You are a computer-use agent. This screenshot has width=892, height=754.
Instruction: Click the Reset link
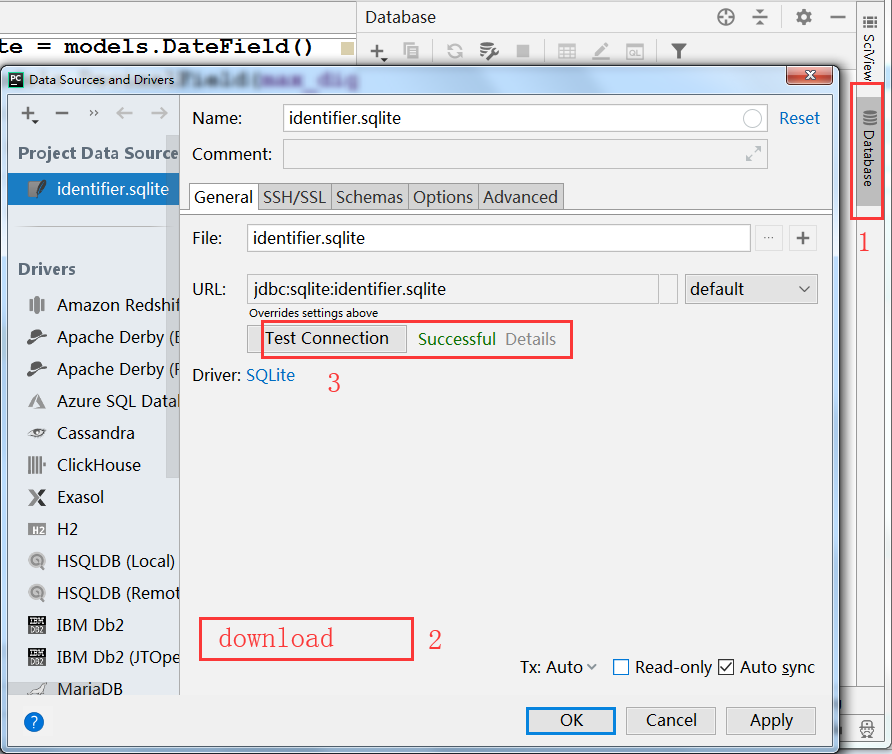[799, 118]
